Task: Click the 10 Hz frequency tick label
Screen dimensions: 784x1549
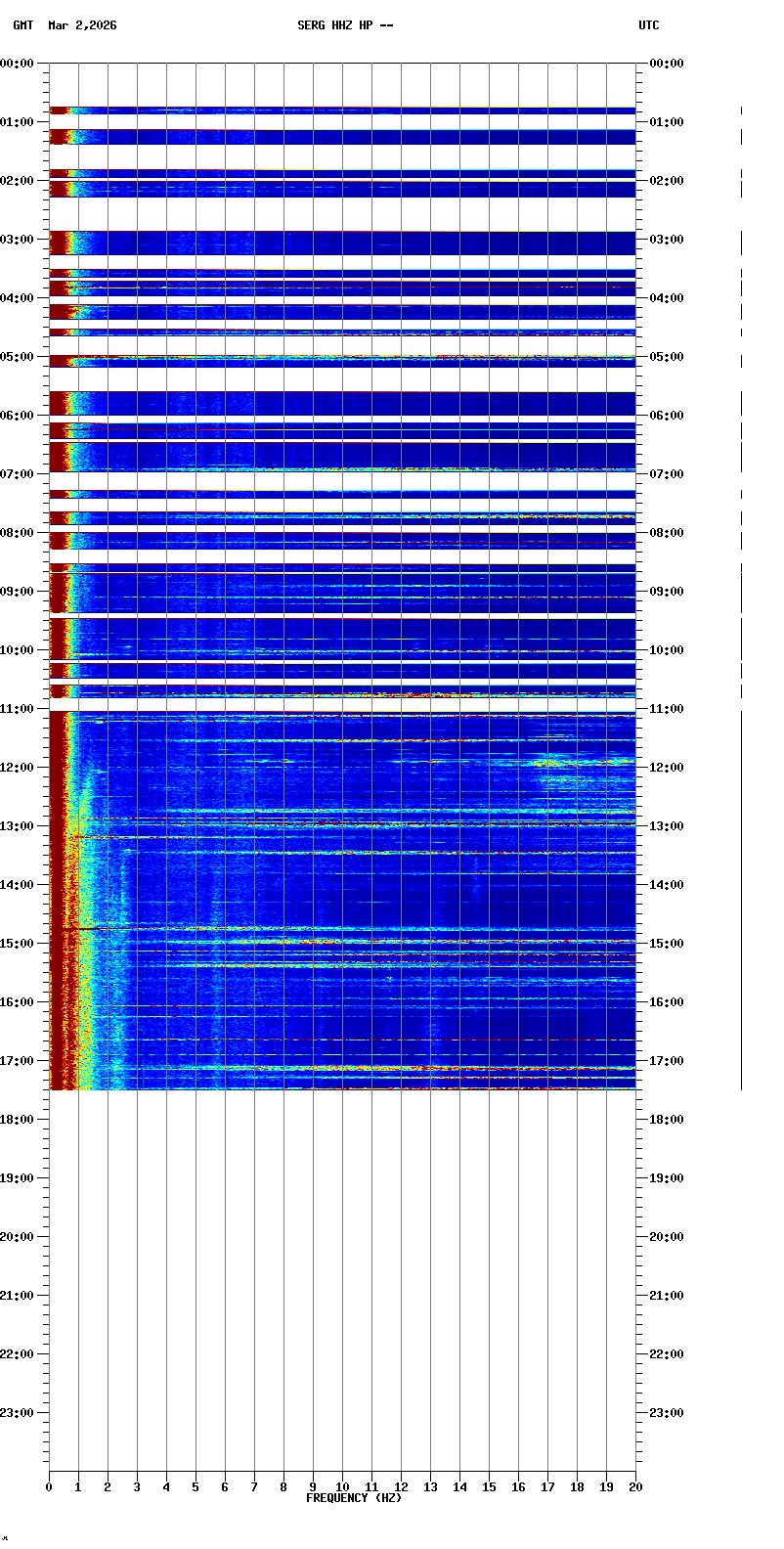Action: click(342, 1487)
